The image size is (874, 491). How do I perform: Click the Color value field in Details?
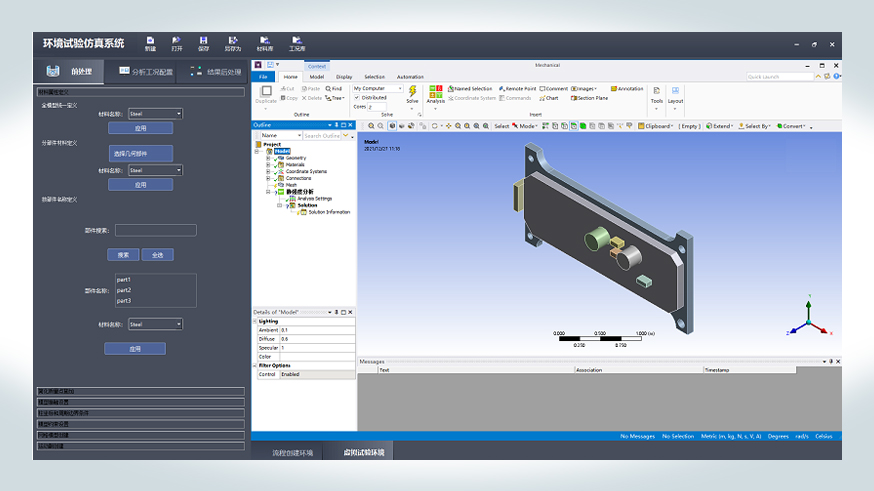(317, 357)
